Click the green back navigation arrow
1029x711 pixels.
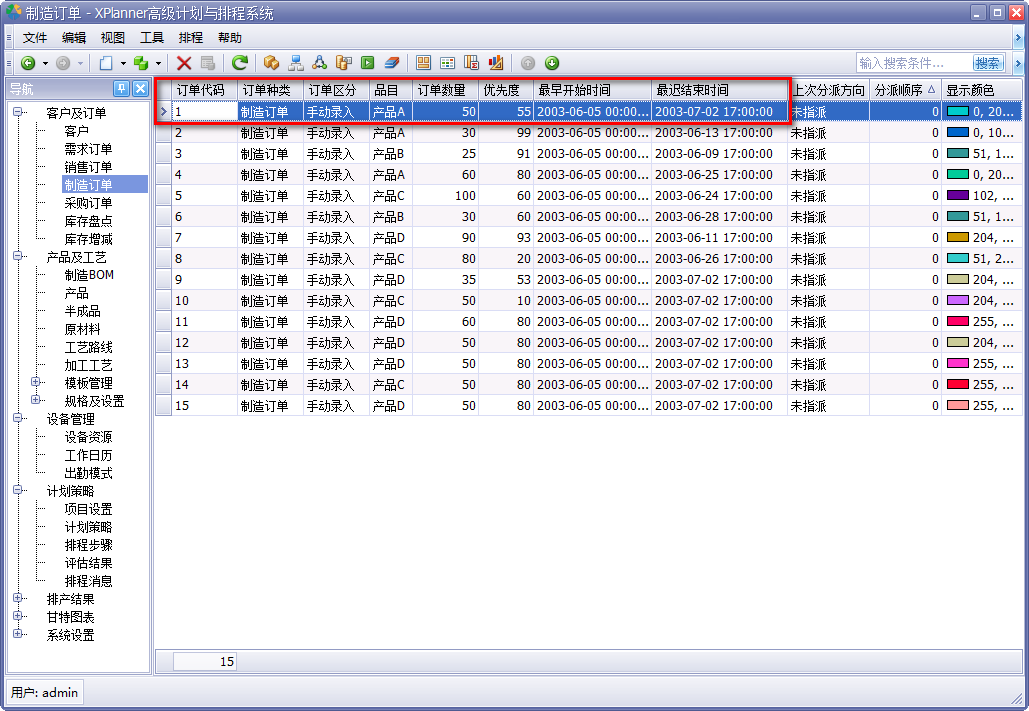[x=28, y=63]
